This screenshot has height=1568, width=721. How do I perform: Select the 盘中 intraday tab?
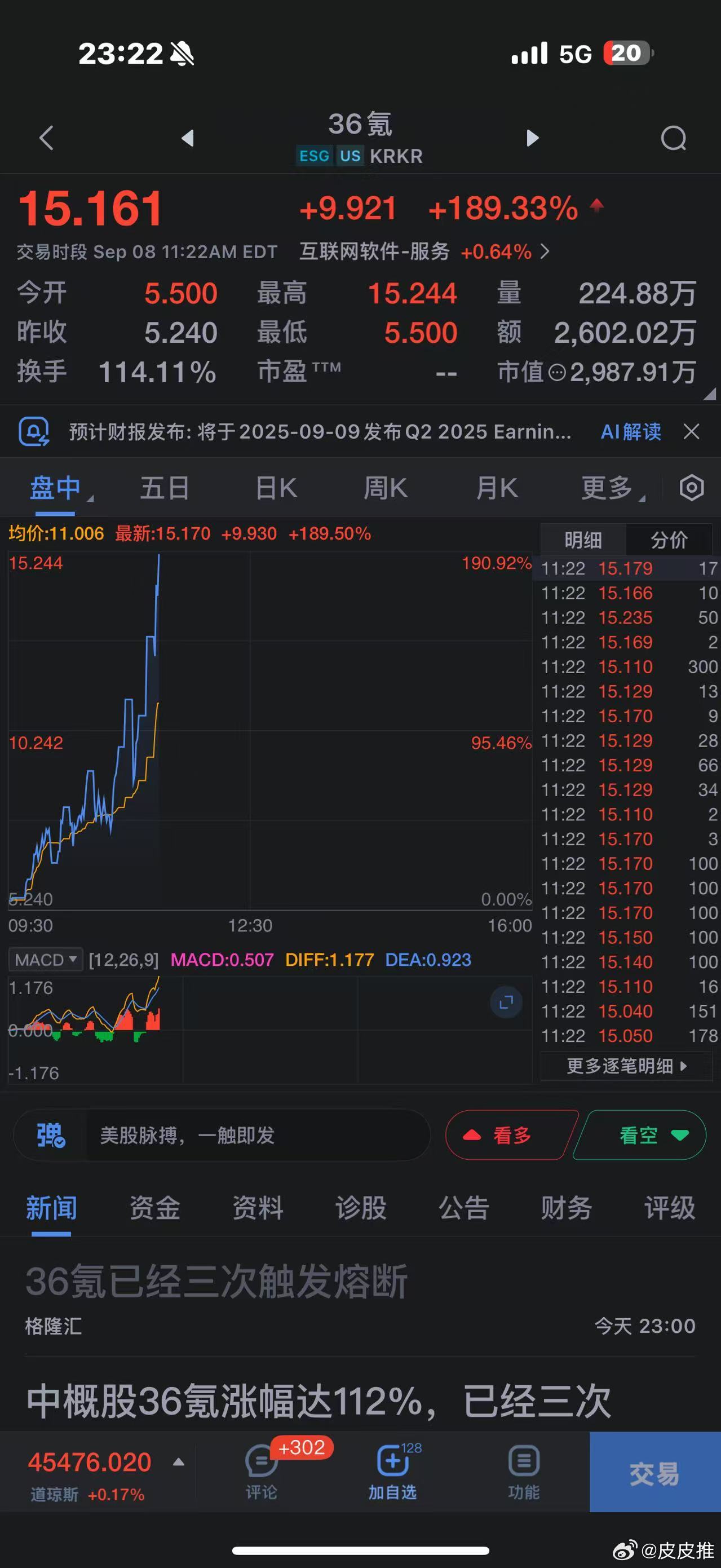[x=55, y=488]
